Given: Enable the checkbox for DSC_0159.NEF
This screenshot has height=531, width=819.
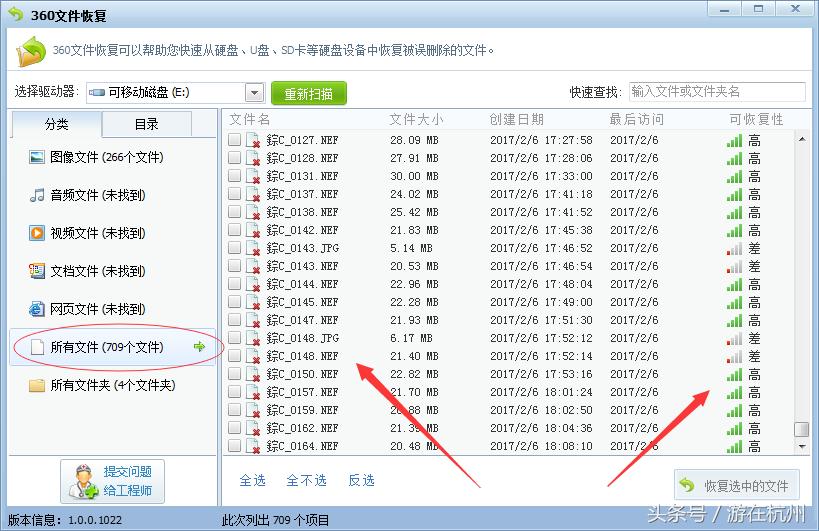Looking at the screenshot, I should [x=235, y=409].
